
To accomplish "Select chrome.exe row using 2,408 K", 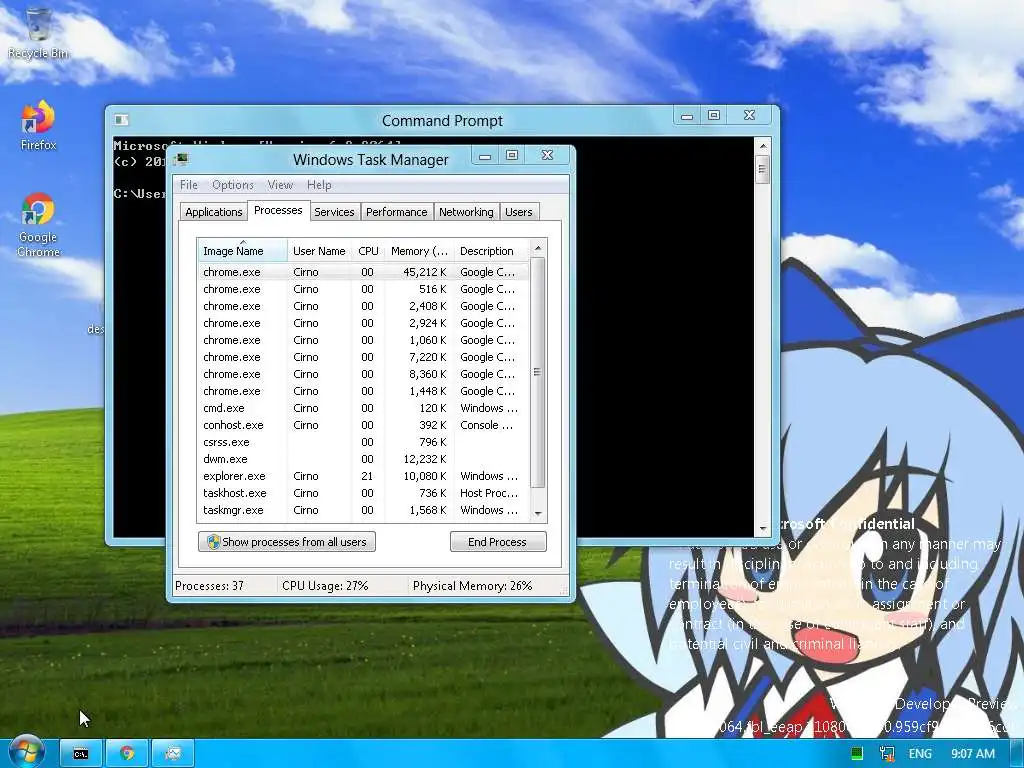I will (x=363, y=306).
